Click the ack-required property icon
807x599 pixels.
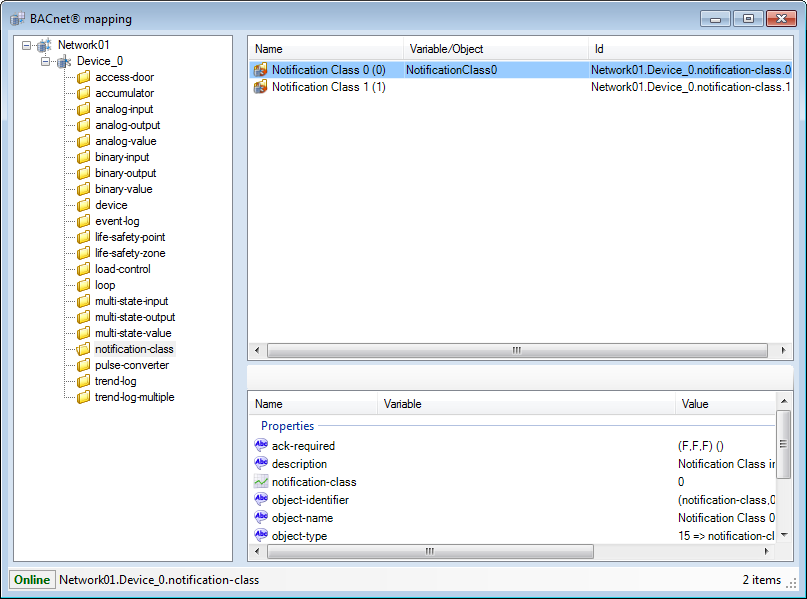[x=261, y=446]
